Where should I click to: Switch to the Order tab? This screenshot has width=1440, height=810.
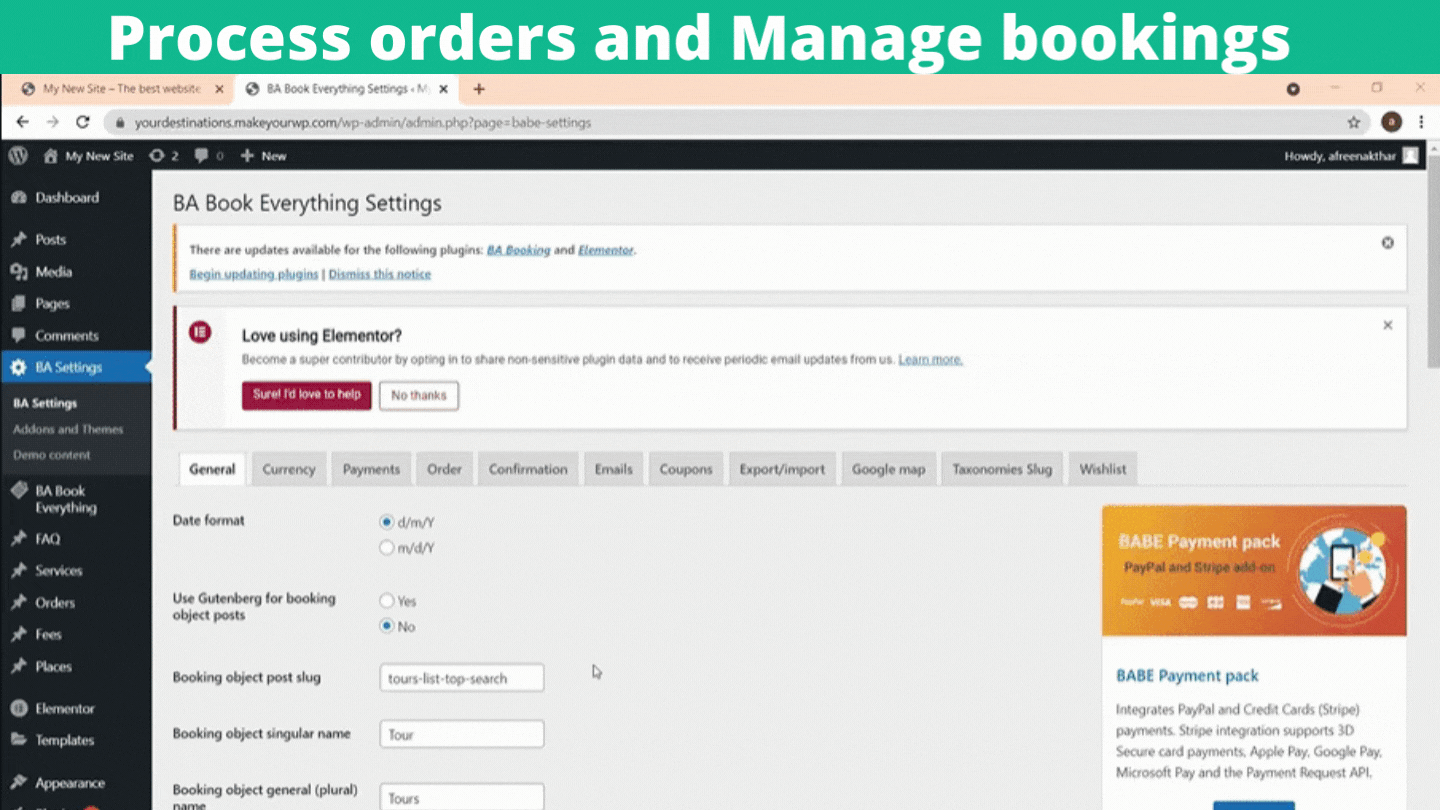tap(444, 469)
